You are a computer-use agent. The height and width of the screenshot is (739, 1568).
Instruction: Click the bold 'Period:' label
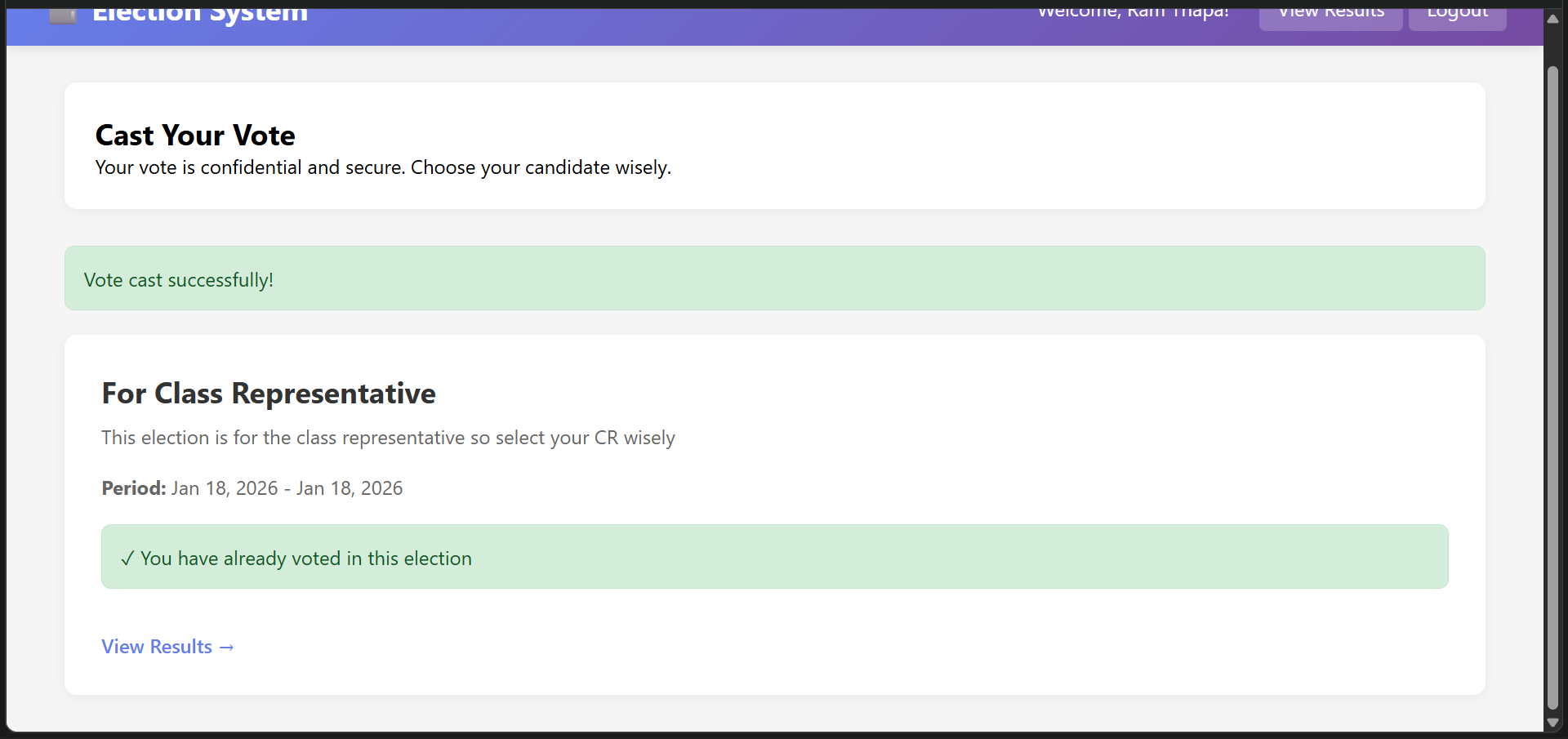coord(134,488)
